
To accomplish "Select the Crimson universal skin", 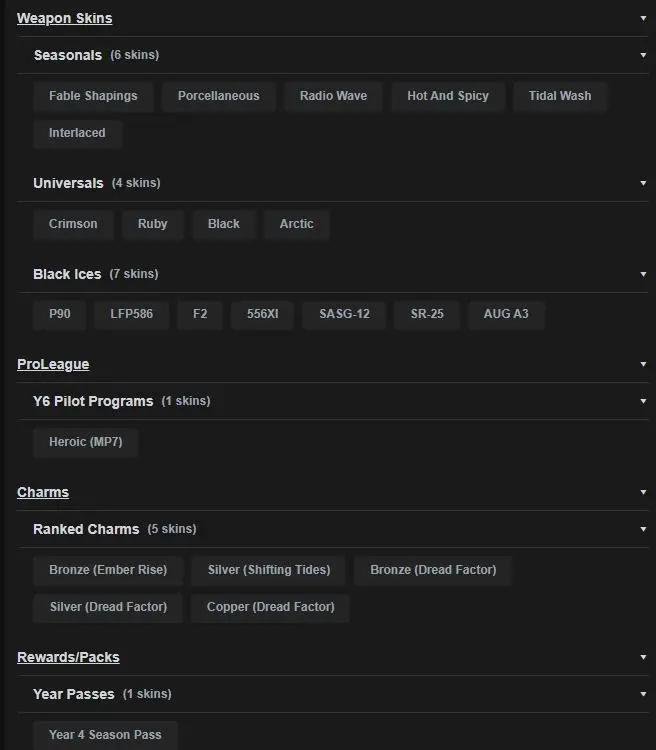I will coord(73,224).
